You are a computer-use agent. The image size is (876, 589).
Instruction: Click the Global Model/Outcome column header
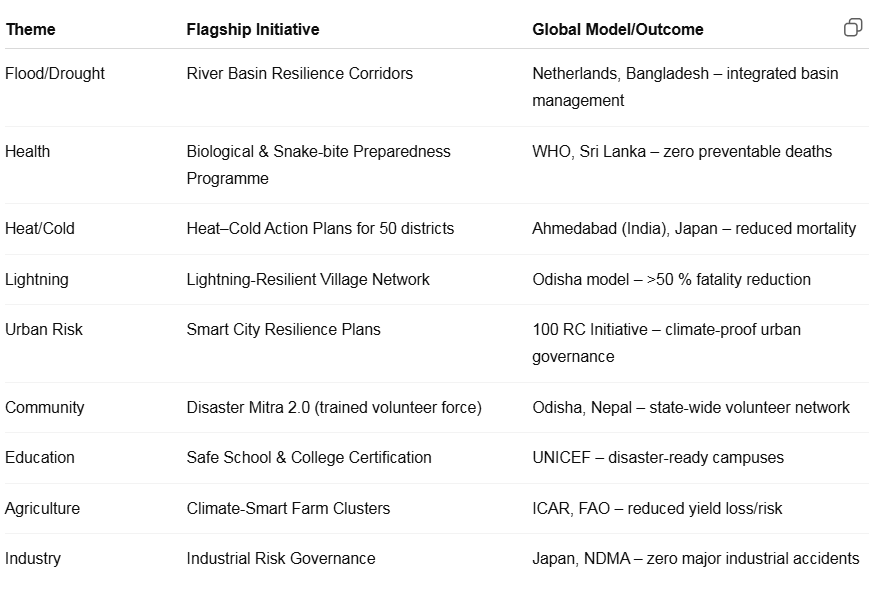click(617, 30)
